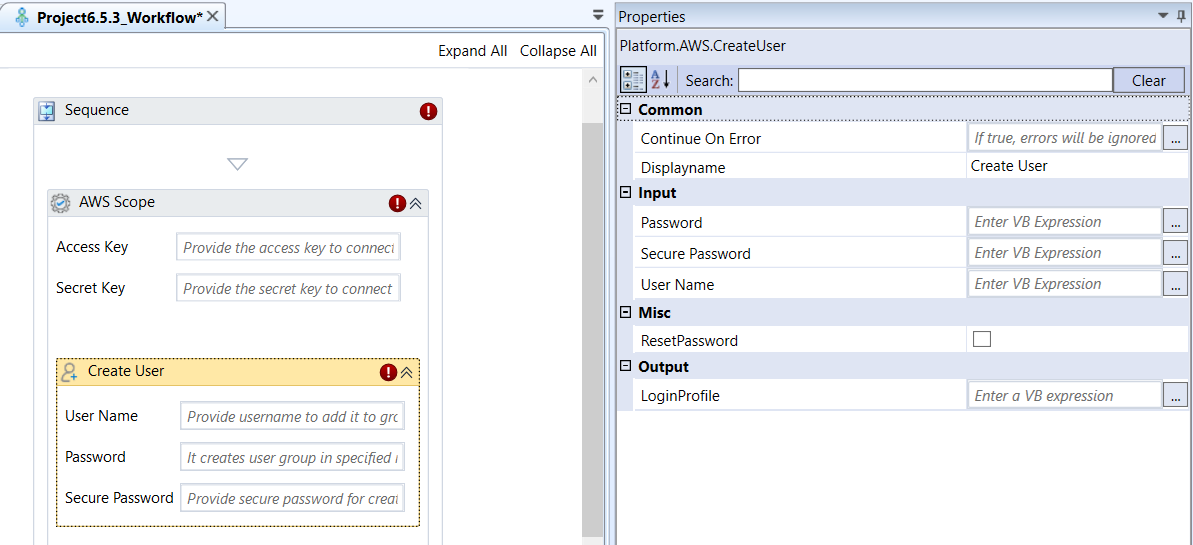Click the LoginProfile VB expression field
Screen dimensions: 1193x545
coord(1065,396)
